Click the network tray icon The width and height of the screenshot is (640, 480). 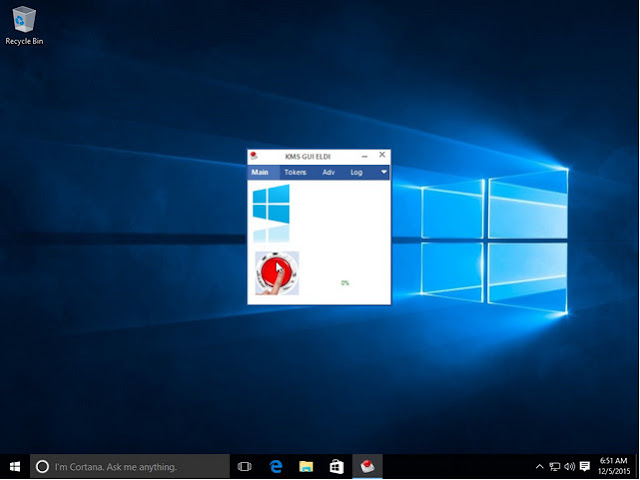coord(555,467)
